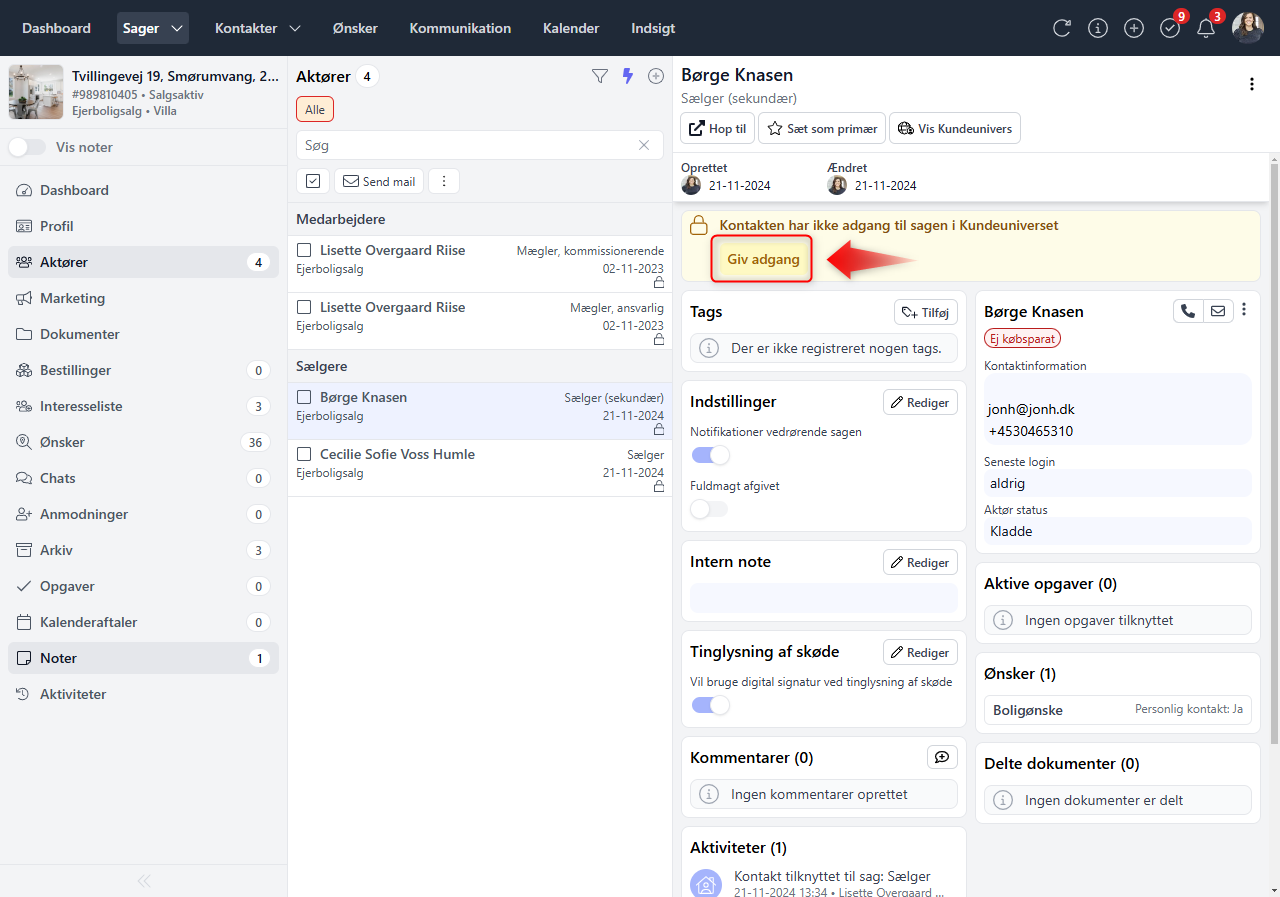1280x897 pixels.
Task: Add a comment with speech bubble icon
Action: point(942,757)
